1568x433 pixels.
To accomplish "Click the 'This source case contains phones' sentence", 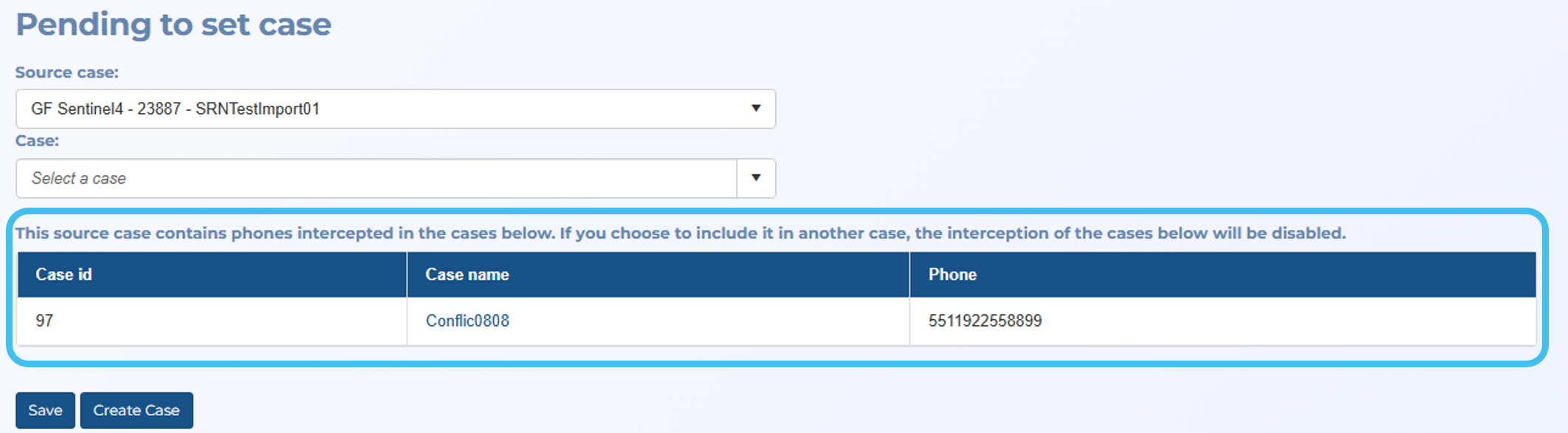I will 284,233.
